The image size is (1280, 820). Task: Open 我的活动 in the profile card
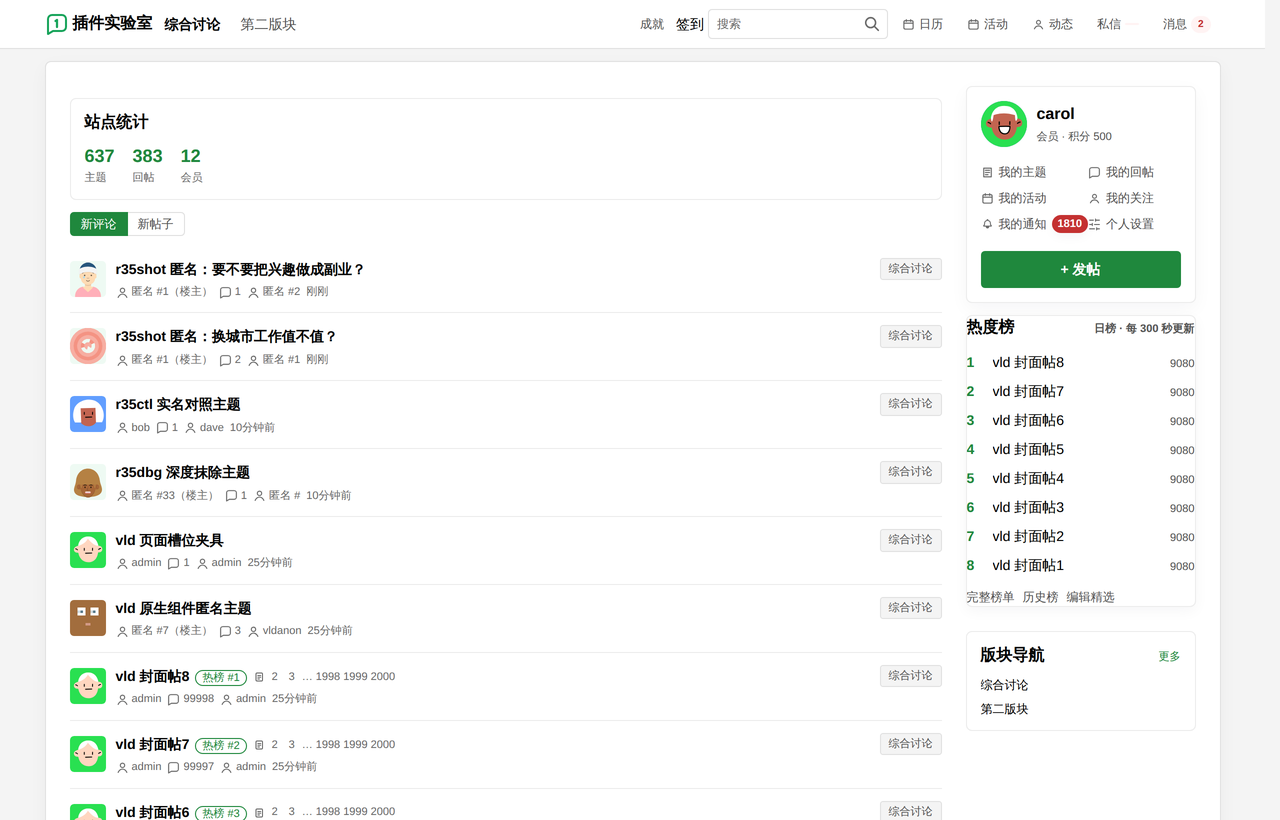(1014, 198)
